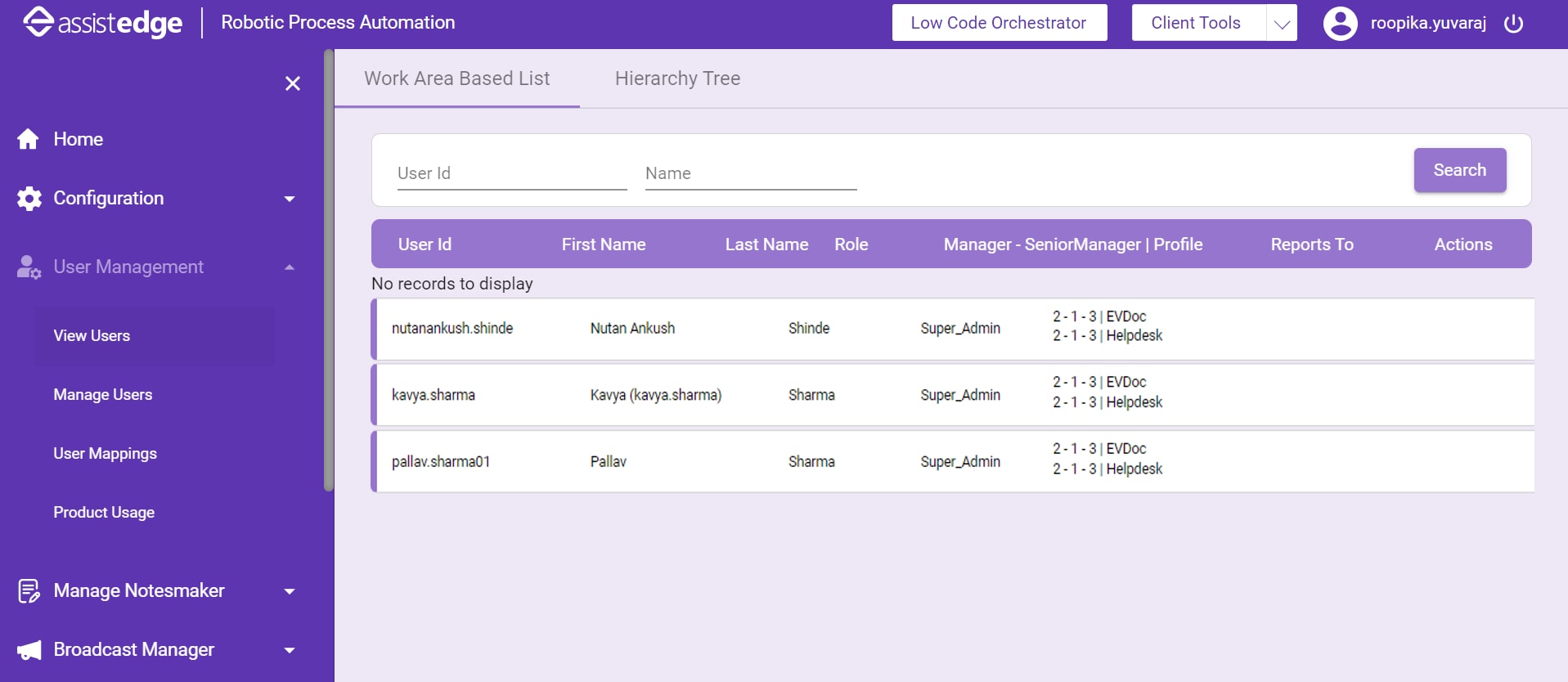The image size is (1568, 682).
Task: Click the Manager - SeniorManager | Profile header
Action: point(1073,245)
